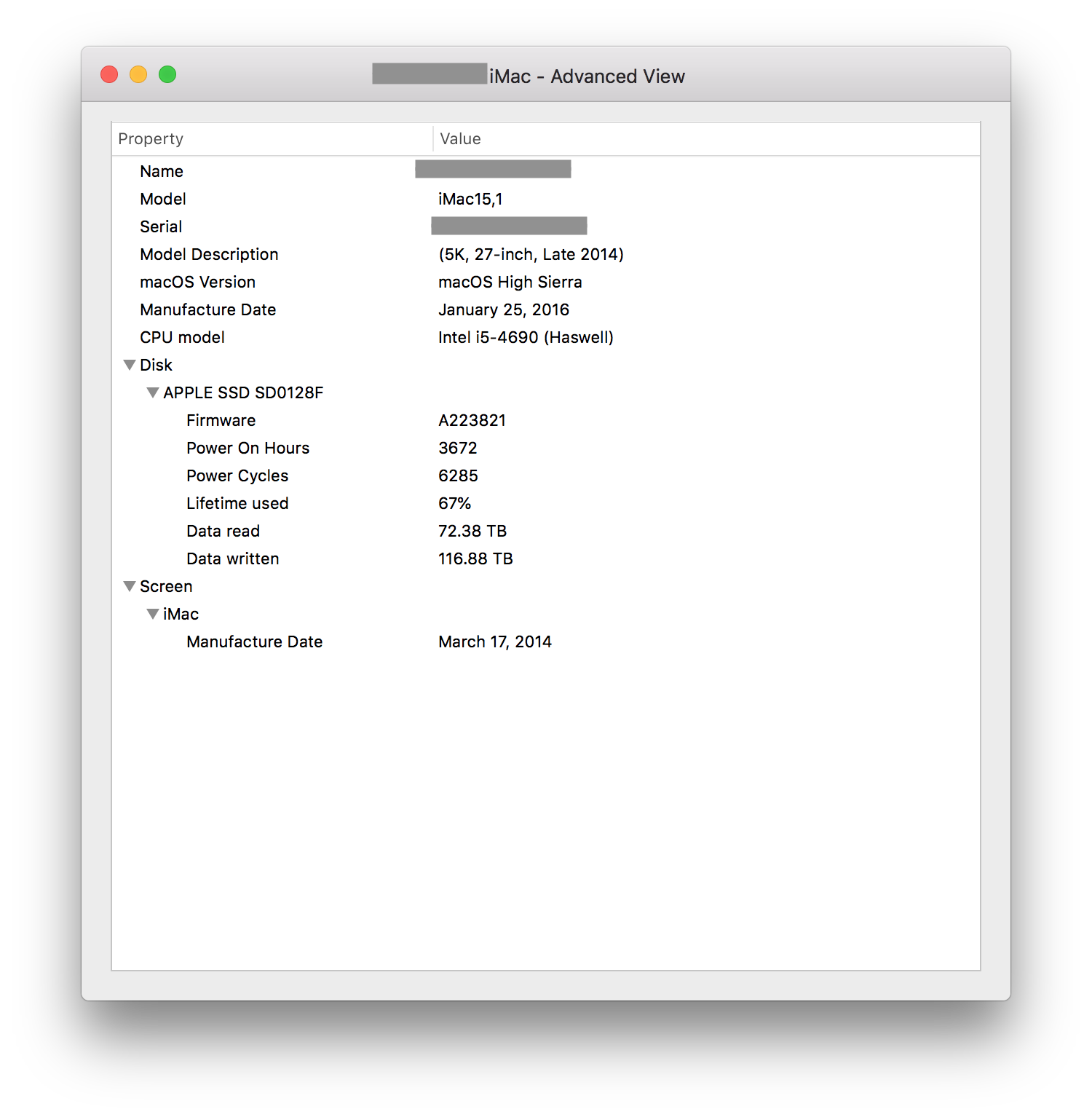Screen dimensions: 1092x1117
Task: Select the macOS Version label
Action: click(x=197, y=282)
